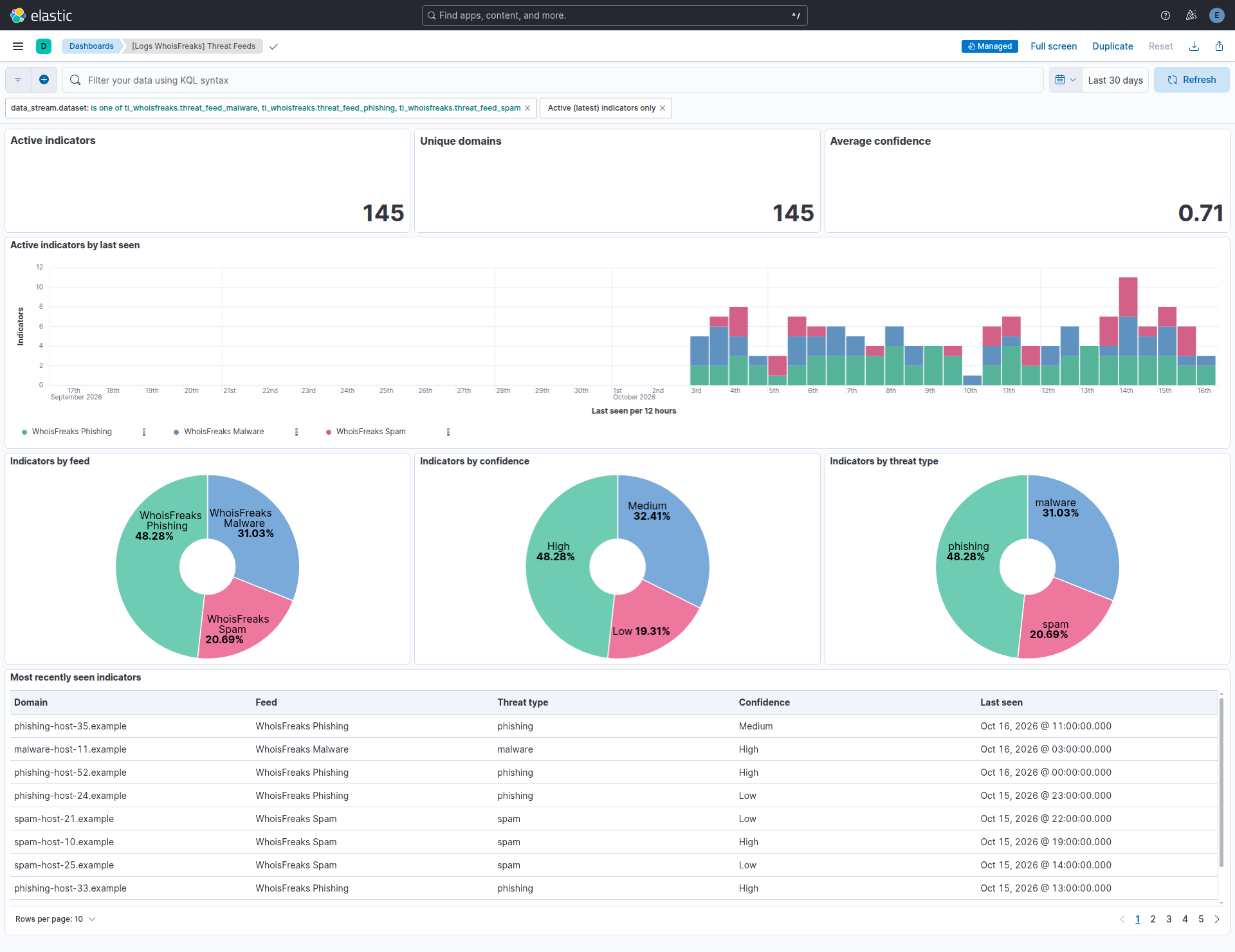Click the WhoisFreaks Phishing green legend dot
The image size is (1235, 952).
click(24, 432)
